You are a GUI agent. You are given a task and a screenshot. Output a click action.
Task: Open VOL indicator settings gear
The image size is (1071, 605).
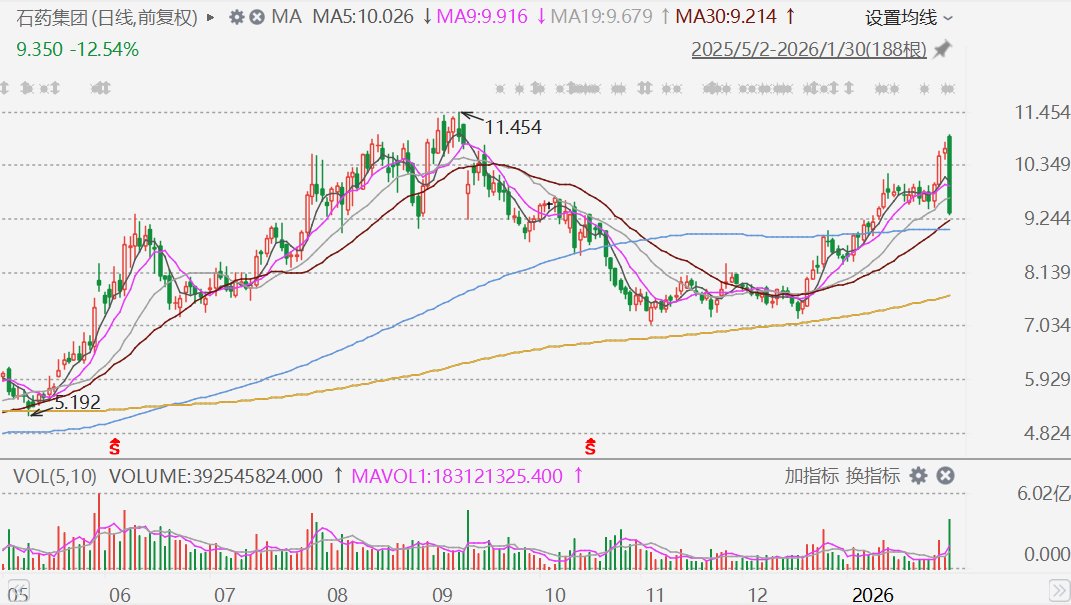coord(918,476)
